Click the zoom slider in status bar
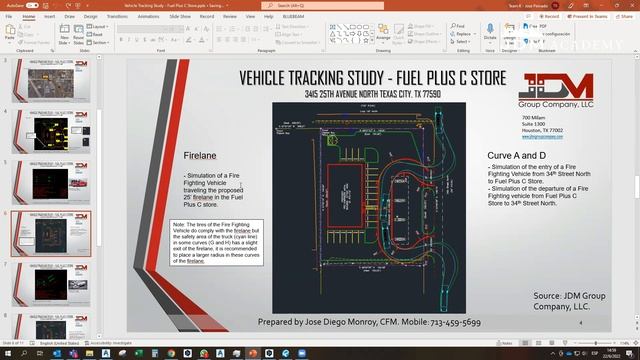 (x=596, y=343)
